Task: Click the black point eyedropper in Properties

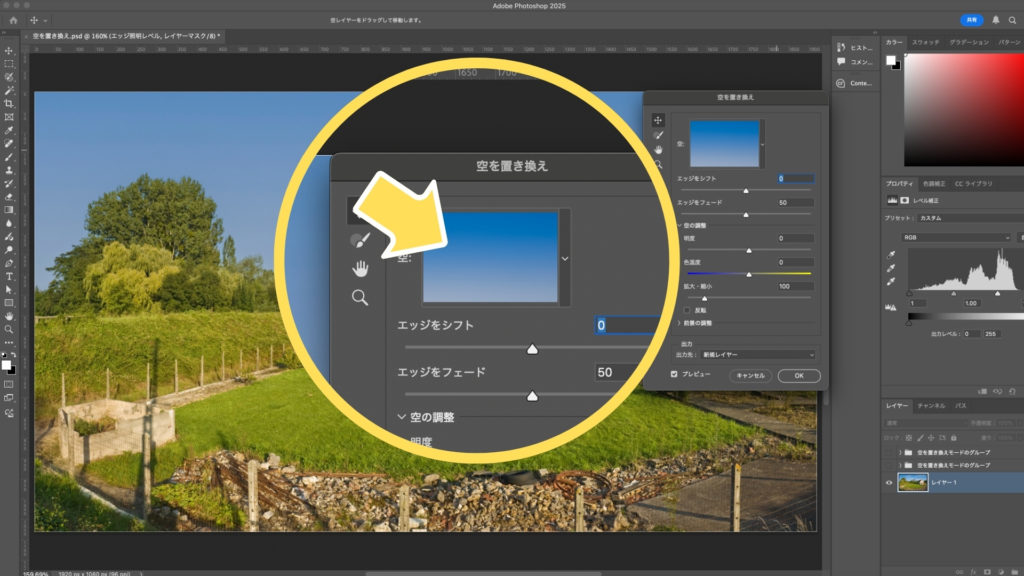Action: coord(891,255)
